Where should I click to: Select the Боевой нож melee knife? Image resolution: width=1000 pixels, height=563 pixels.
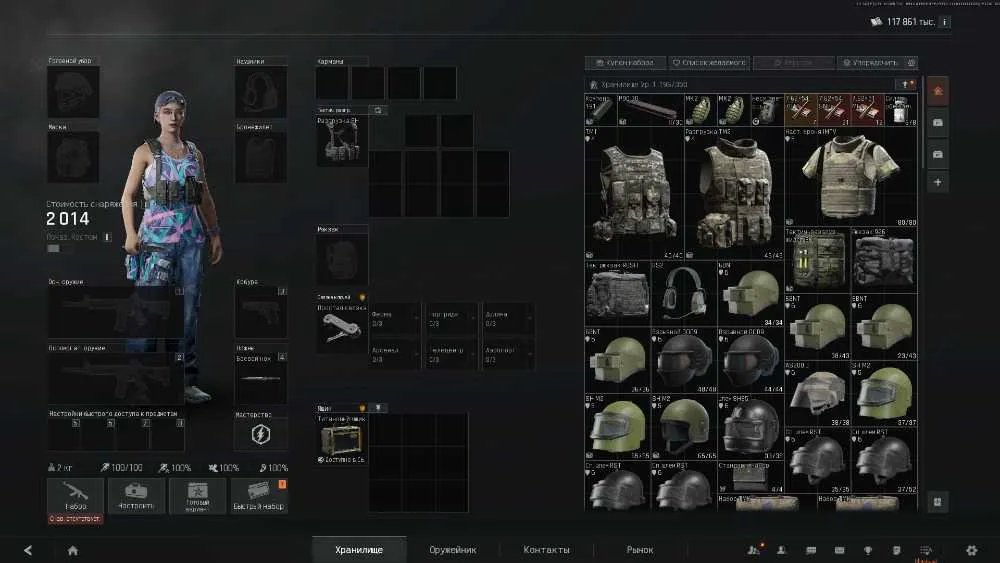(x=261, y=379)
